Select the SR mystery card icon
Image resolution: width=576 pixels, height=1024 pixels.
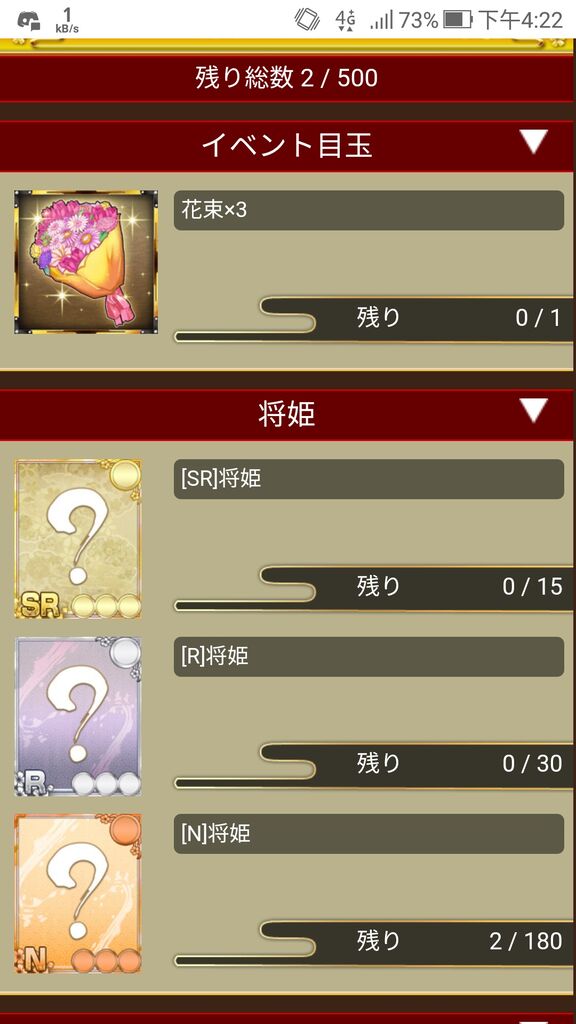(78, 539)
